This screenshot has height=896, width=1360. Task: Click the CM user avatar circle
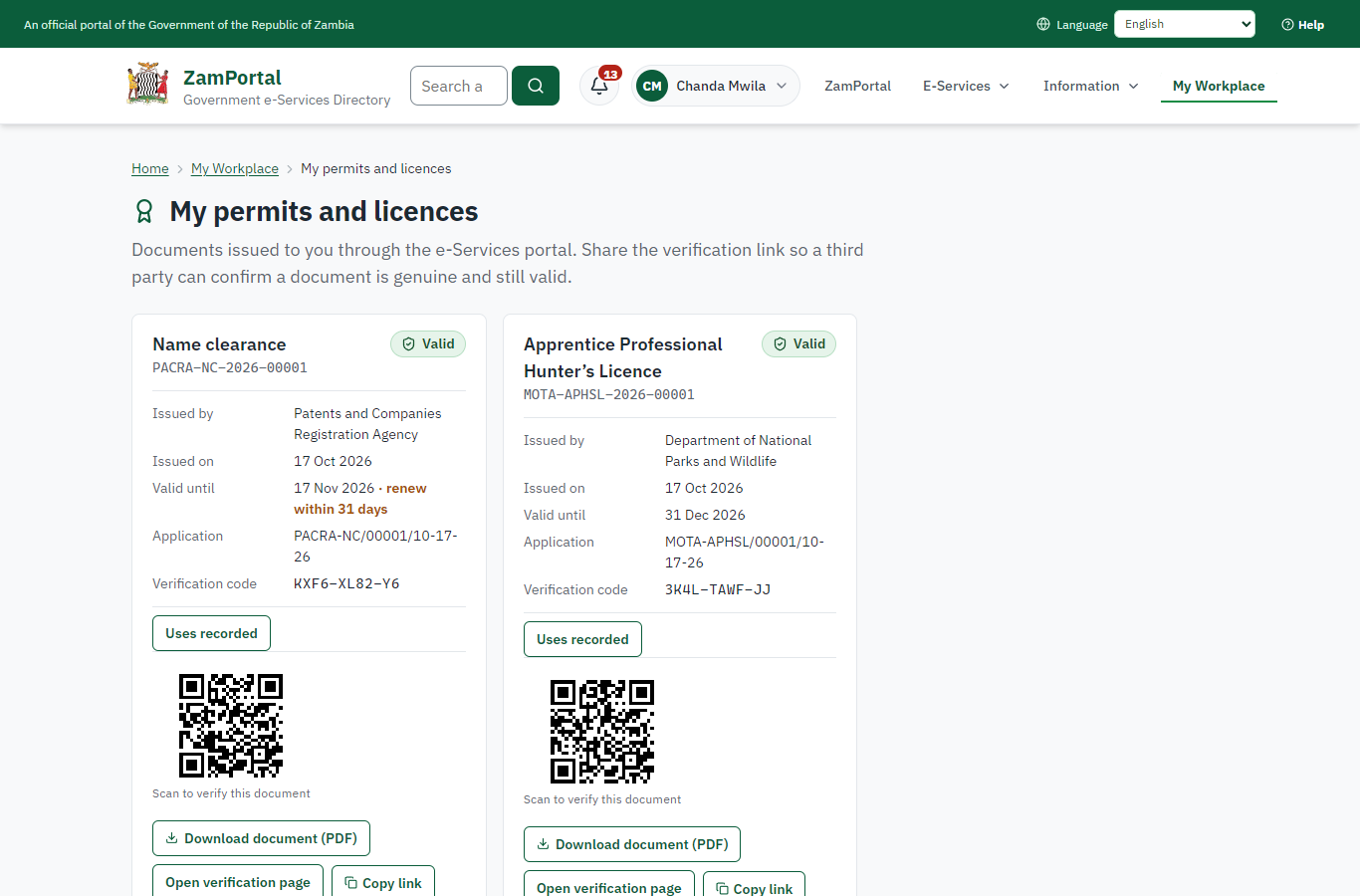click(x=652, y=86)
